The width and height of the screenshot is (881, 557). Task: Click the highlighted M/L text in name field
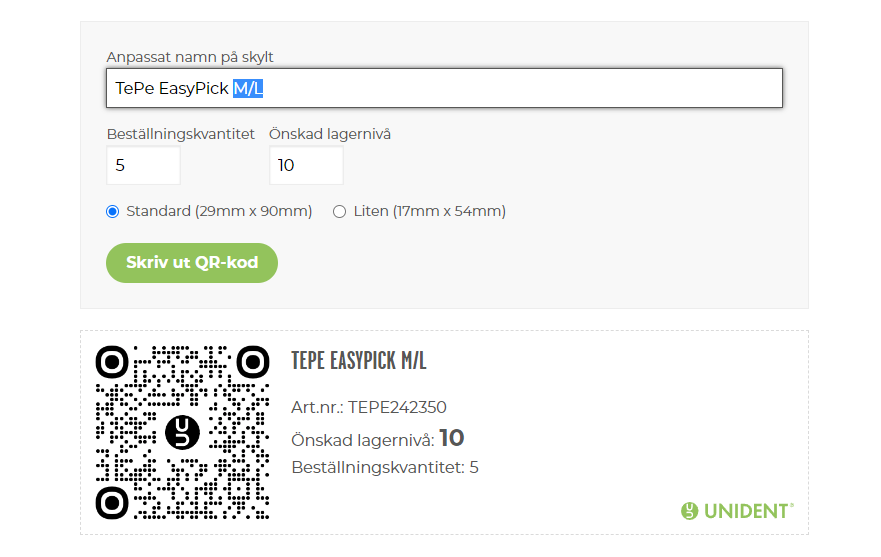coord(248,88)
